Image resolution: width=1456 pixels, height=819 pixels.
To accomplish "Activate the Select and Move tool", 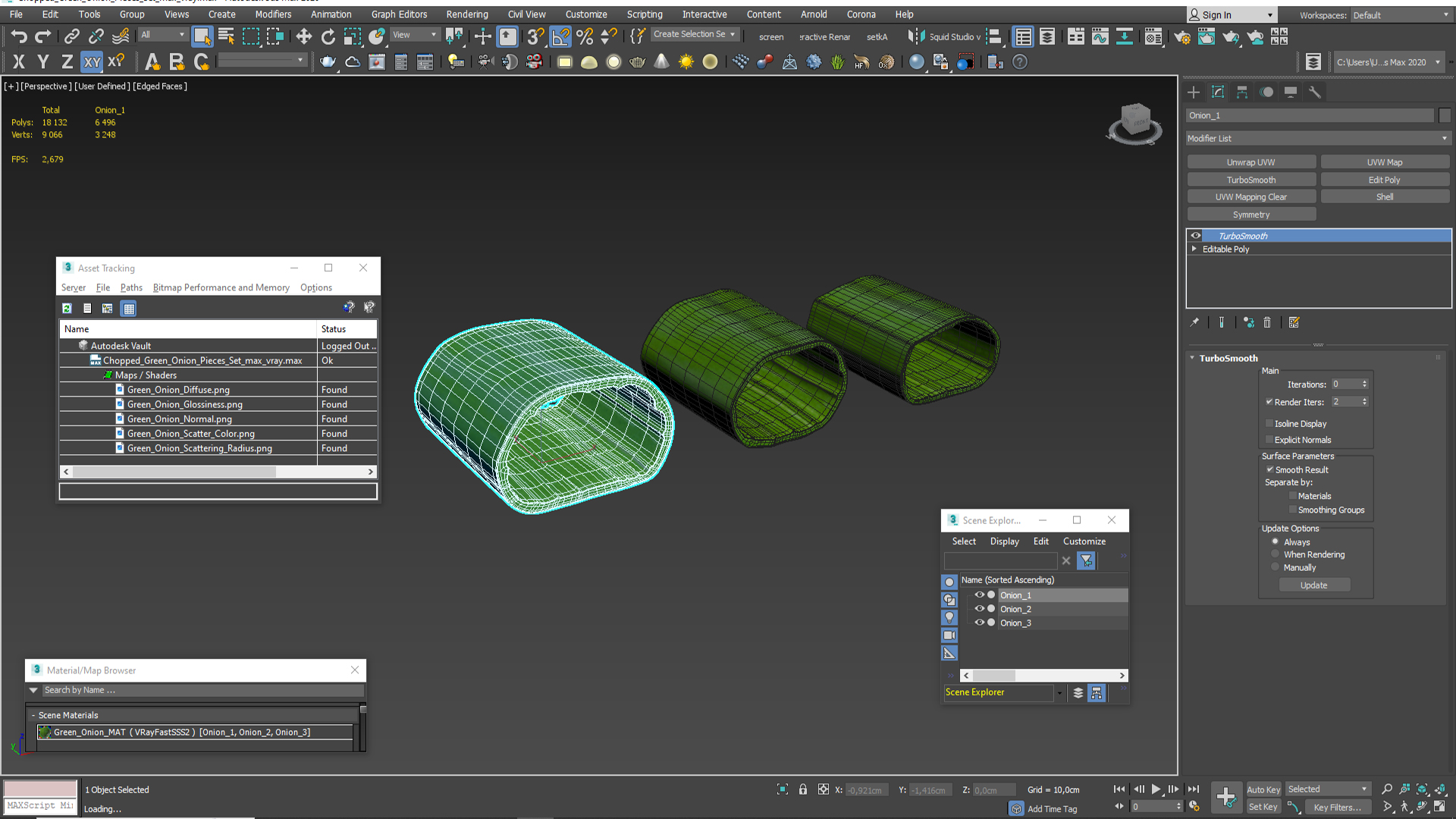I will coord(303,36).
